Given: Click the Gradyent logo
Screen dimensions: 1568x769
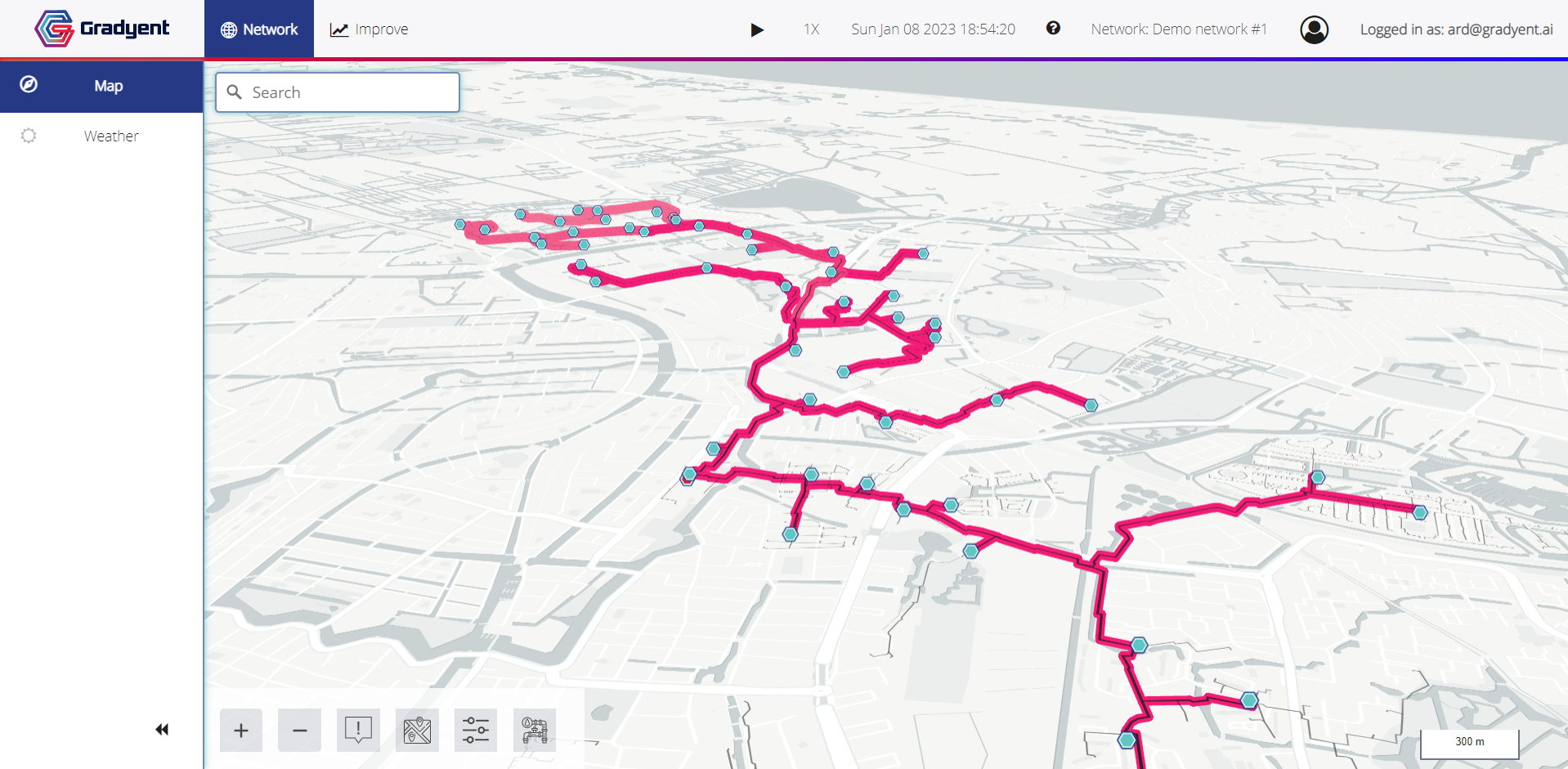Looking at the screenshot, I should [x=102, y=29].
